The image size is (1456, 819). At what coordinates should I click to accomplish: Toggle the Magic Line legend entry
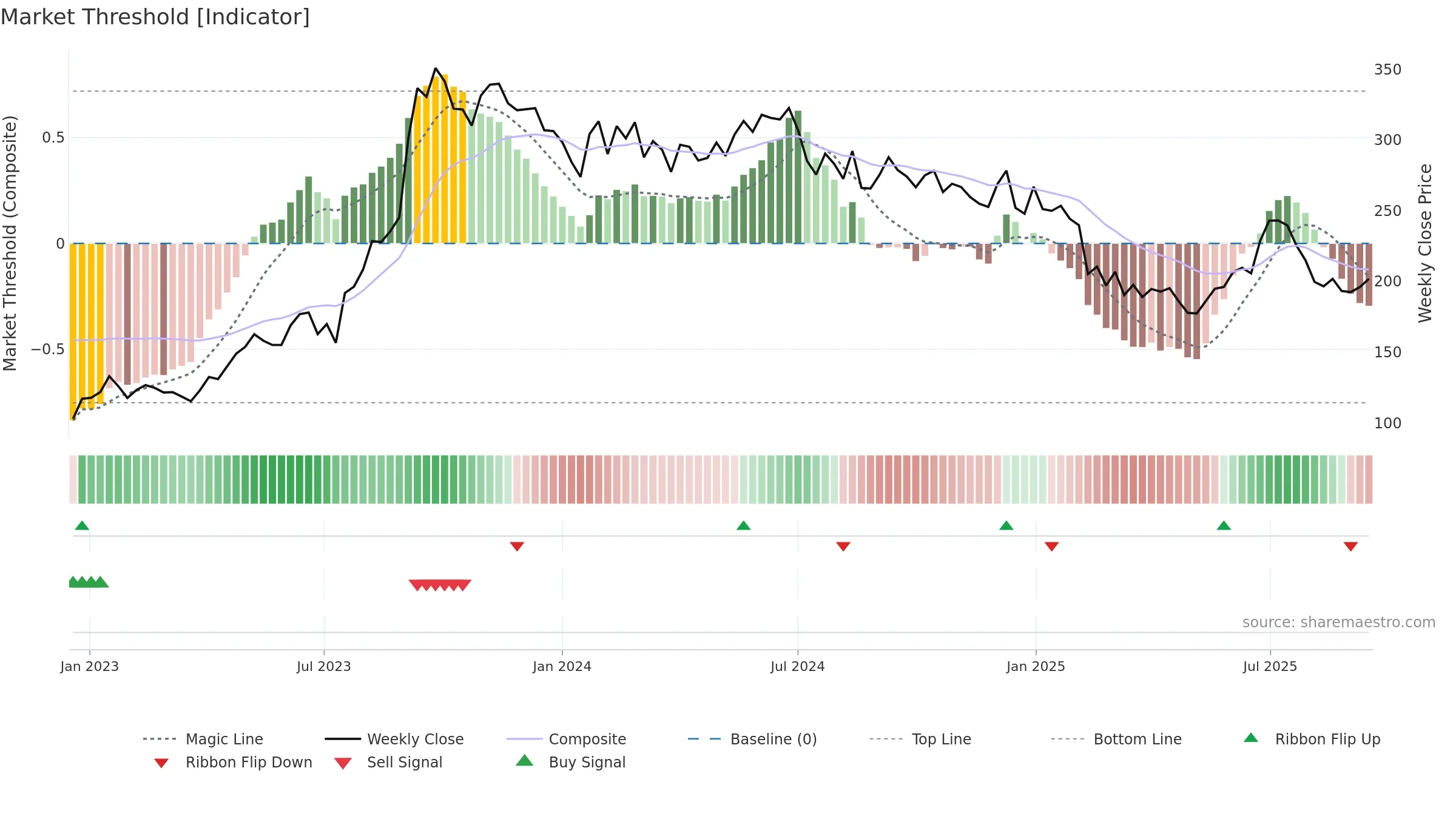(203, 739)
